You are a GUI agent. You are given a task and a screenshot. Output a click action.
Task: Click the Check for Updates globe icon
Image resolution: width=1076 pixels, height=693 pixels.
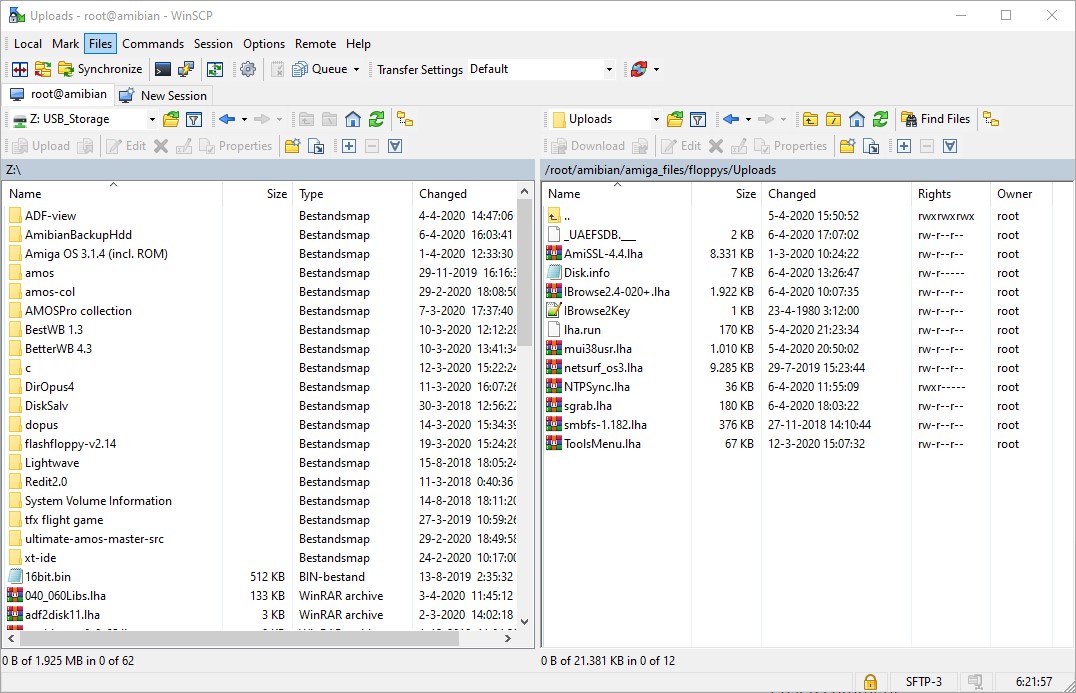[x=639, y=69]
